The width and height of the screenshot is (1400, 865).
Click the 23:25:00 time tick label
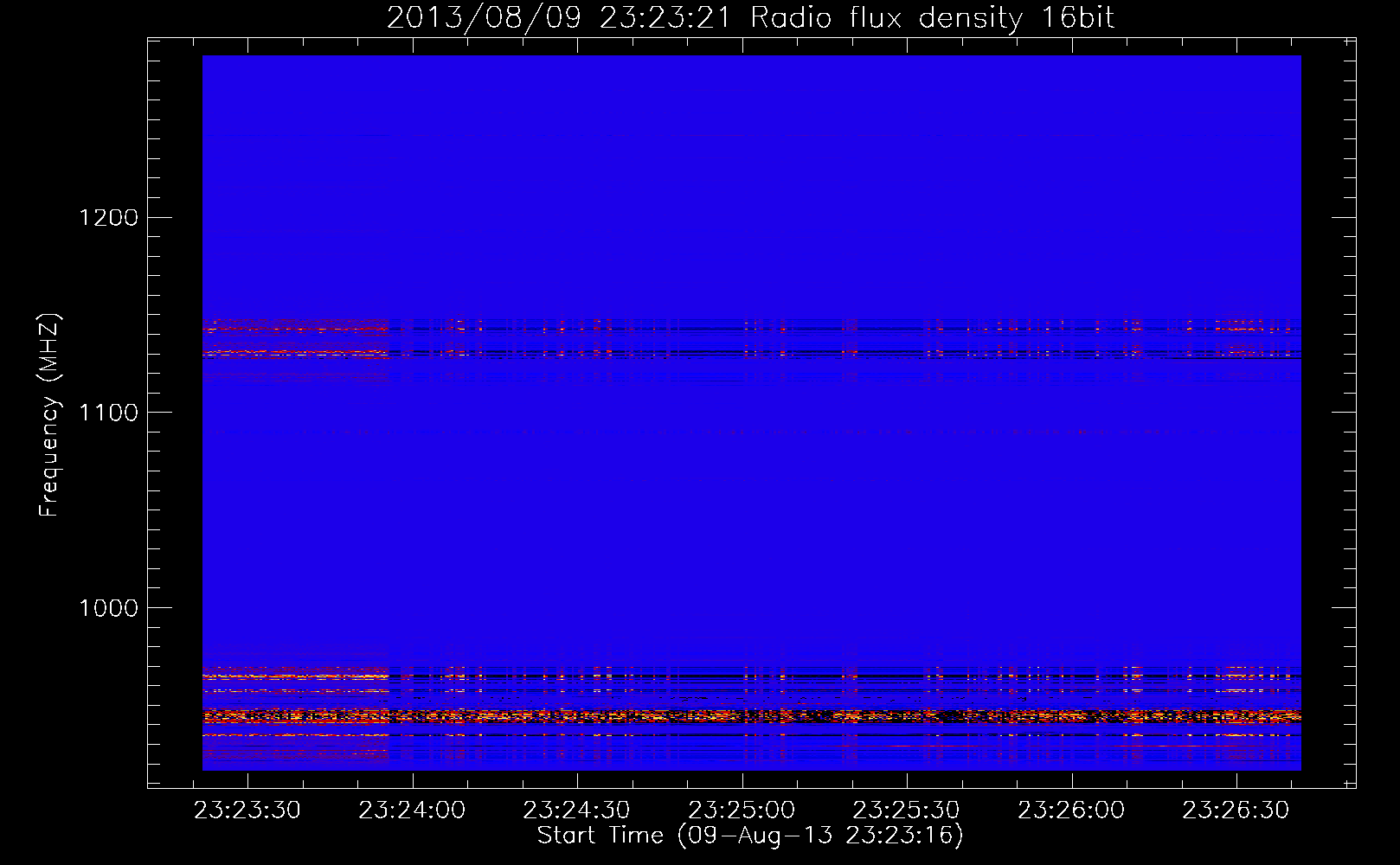pyautogui.click(x=742, y=811)
